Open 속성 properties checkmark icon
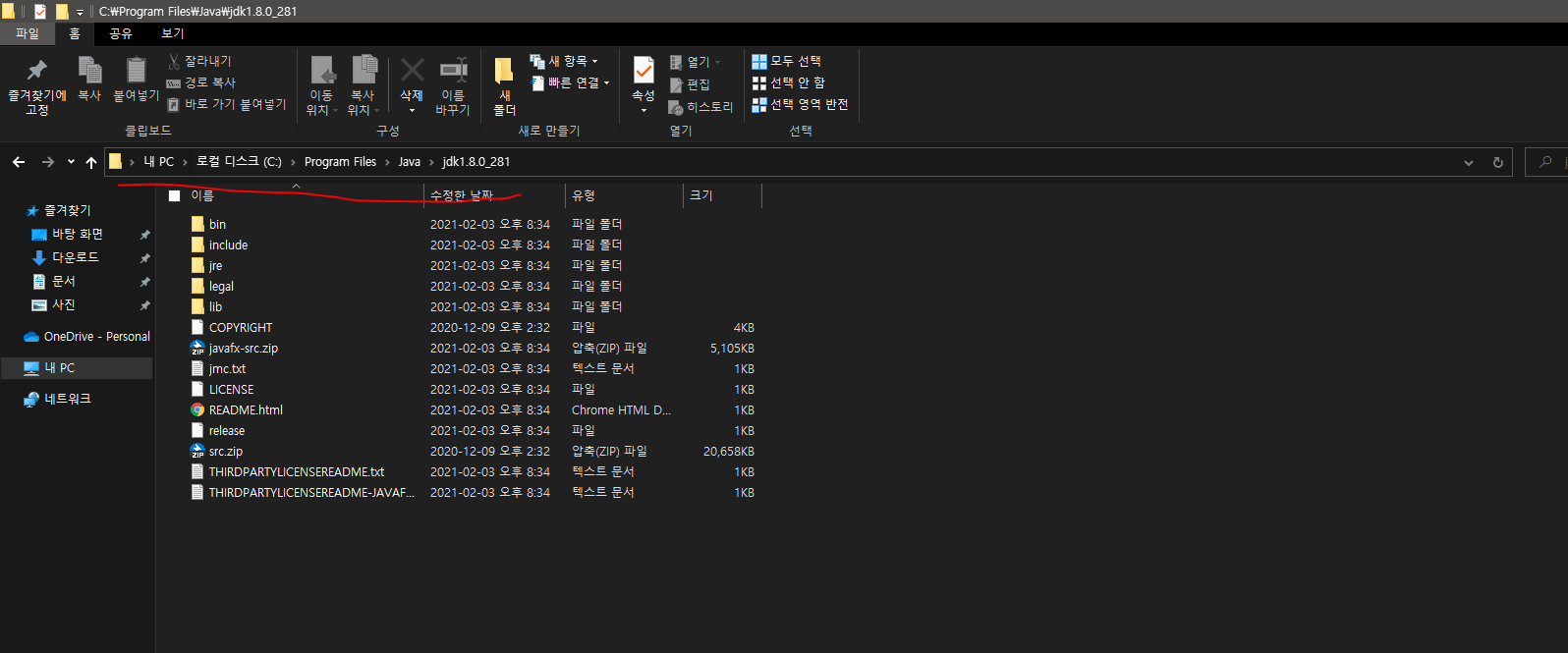The image size is (1568, 653). pos(644,70)
